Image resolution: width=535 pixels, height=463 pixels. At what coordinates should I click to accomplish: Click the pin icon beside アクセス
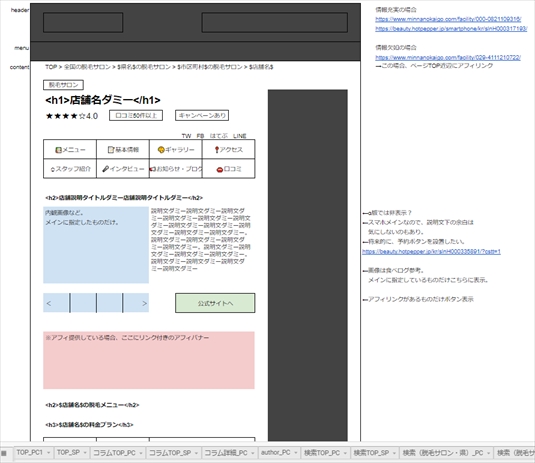217,150
